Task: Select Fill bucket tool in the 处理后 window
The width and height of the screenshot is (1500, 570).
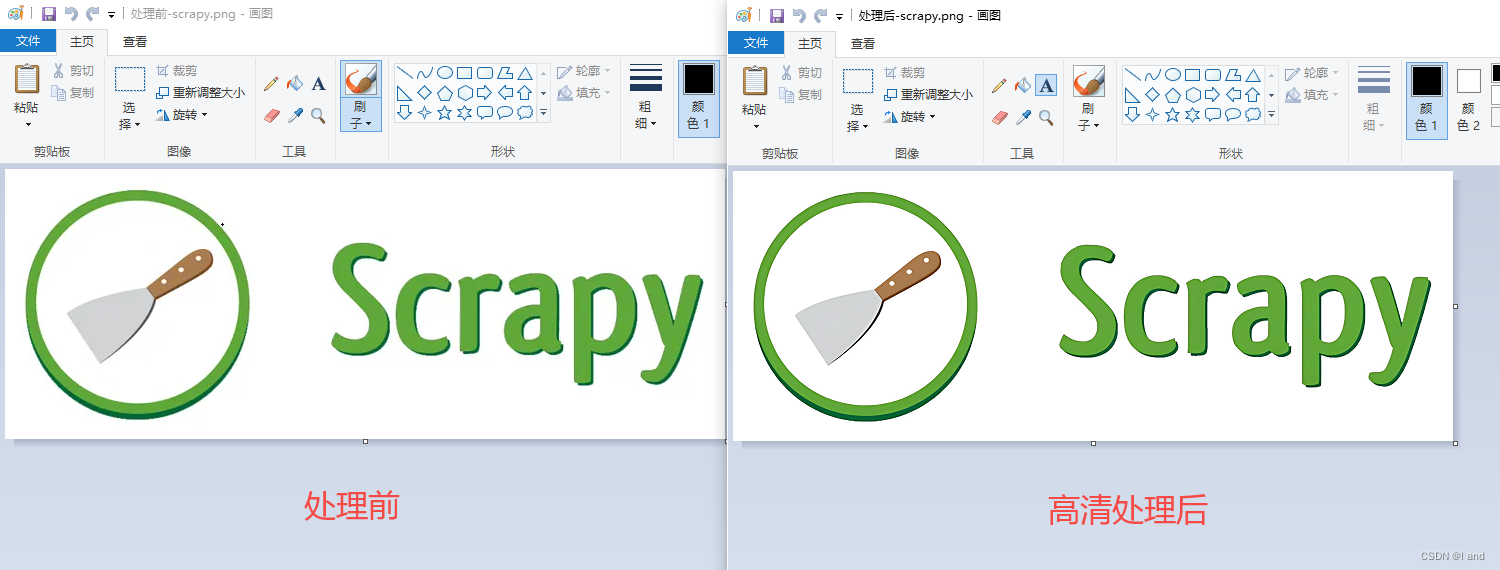Action: coord(1022,86)
